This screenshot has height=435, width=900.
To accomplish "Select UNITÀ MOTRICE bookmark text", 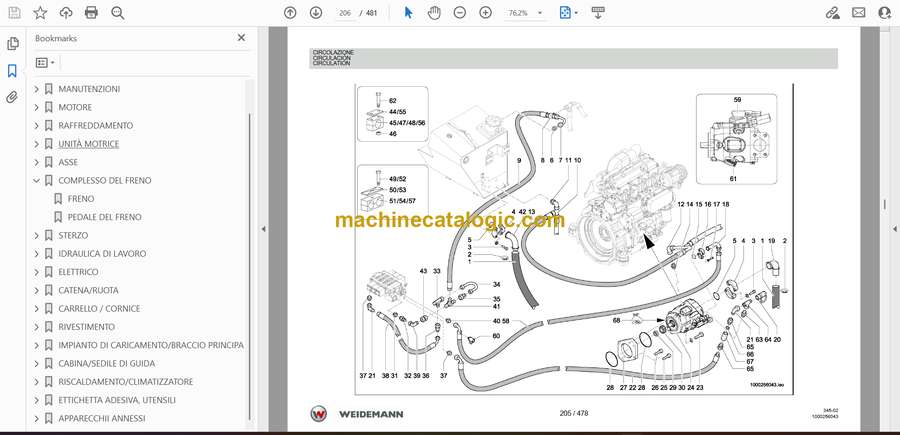I will 88,144.
